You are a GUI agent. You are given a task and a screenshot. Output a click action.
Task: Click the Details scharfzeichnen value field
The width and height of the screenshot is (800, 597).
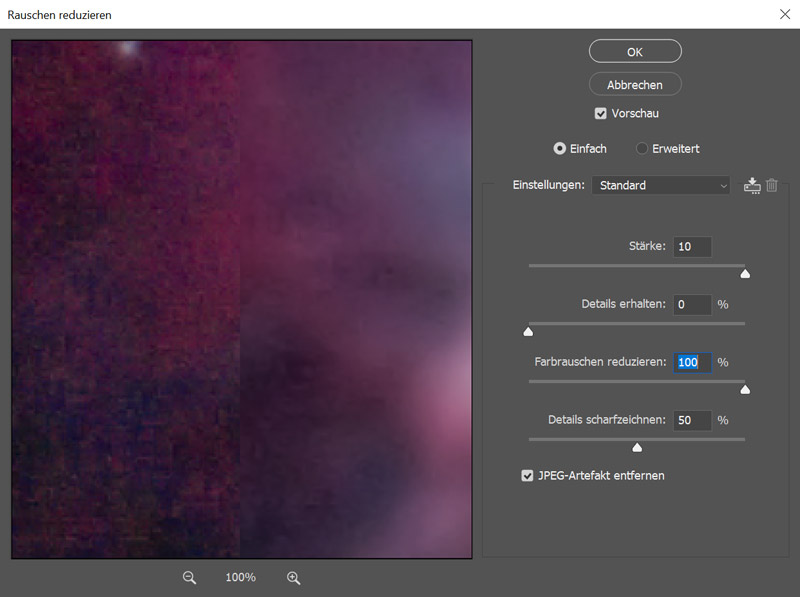(692, 420)
